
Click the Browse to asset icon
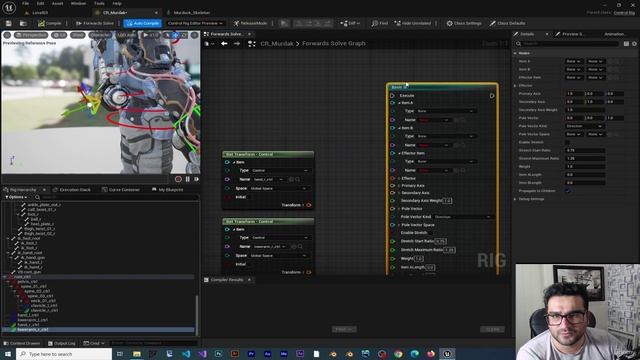[x=23, y=23]
